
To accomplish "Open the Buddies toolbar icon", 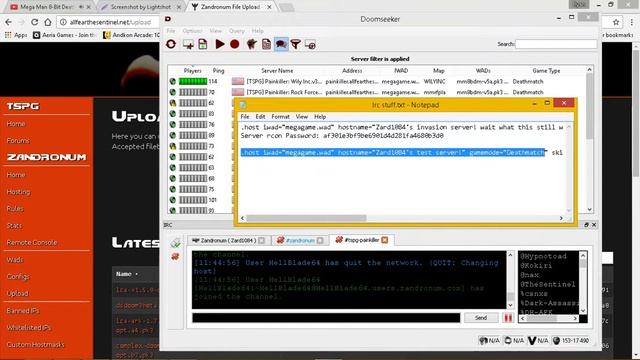I will pos(251,44).
